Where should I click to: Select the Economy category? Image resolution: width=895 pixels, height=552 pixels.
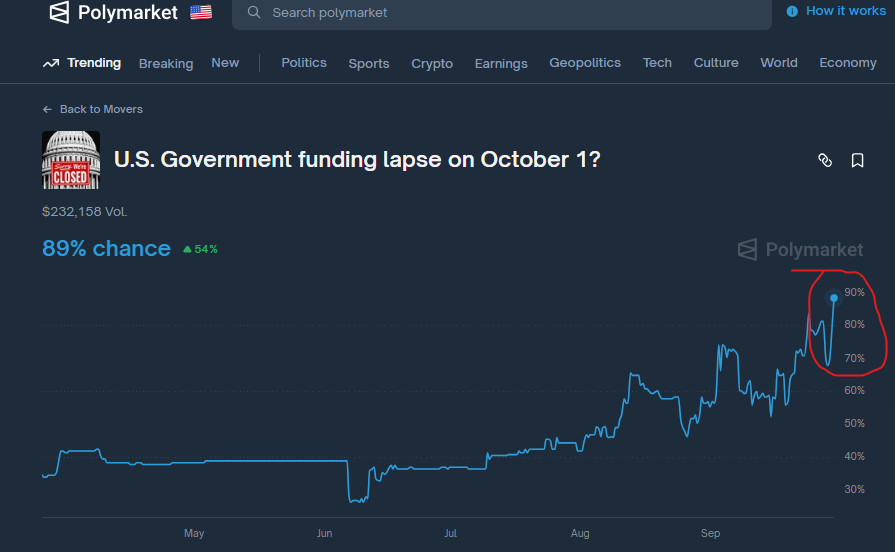(847, 63)
